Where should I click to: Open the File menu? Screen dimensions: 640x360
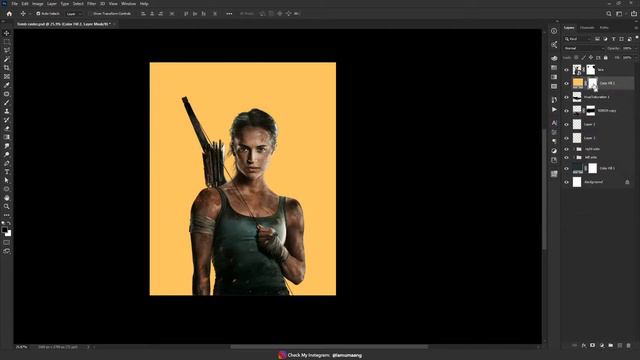[x=14, y=4]
